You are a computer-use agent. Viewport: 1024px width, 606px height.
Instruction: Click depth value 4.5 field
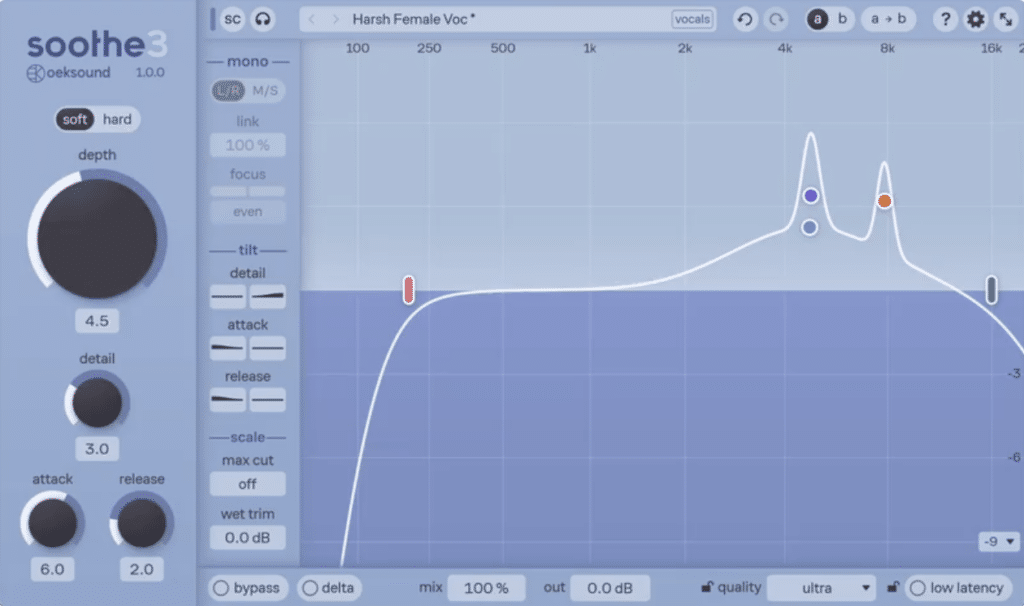pos(97,321)
